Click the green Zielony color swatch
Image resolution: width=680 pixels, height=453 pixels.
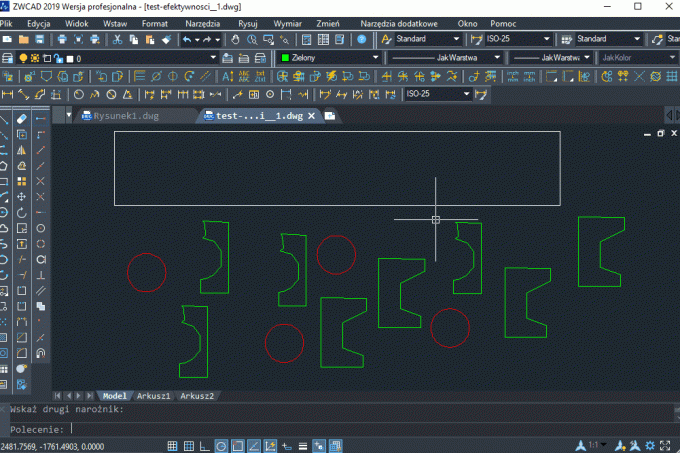(x=285, y=58)
